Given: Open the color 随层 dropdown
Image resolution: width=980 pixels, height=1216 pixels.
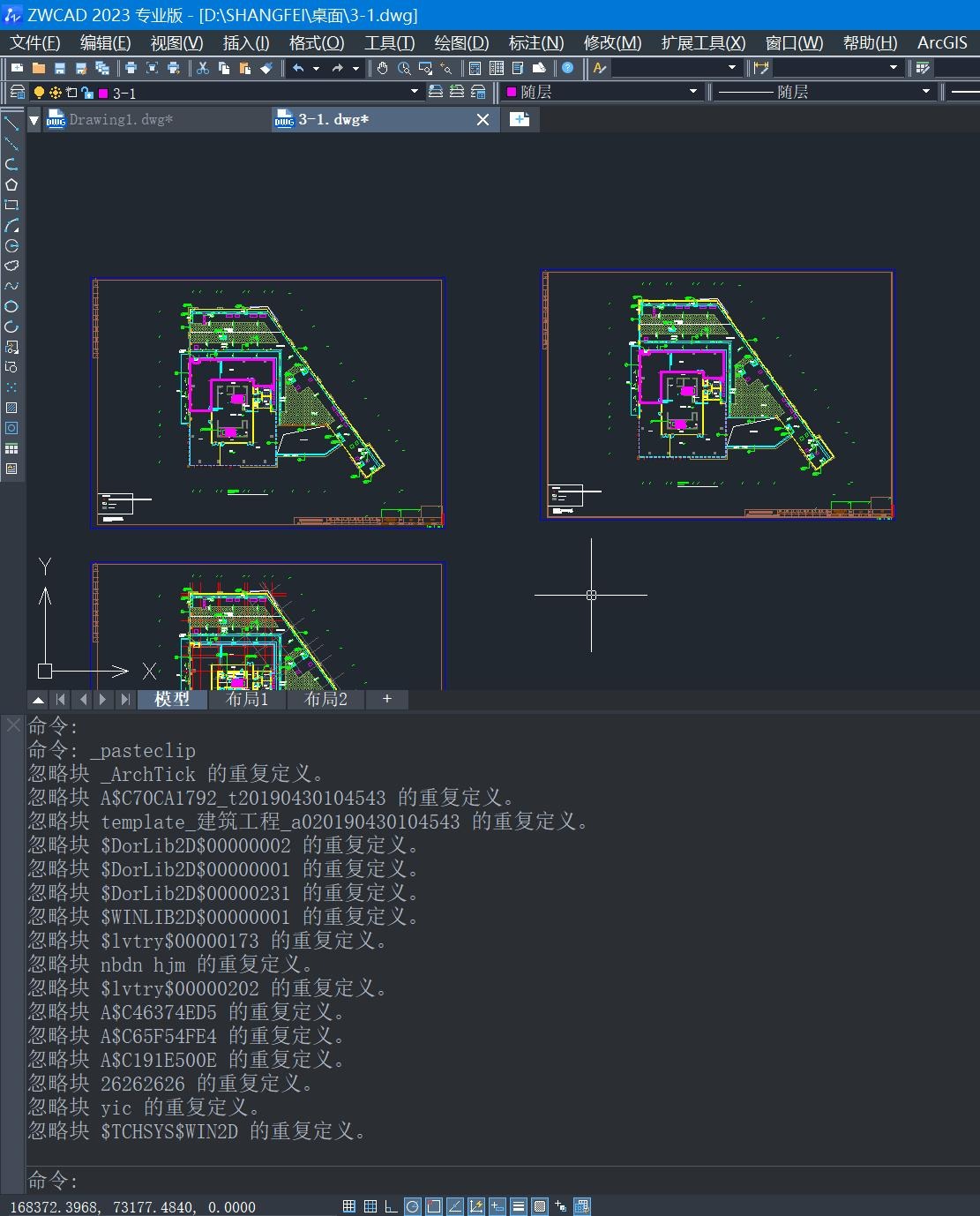Looking at the screenshot, I should (693, 92).
